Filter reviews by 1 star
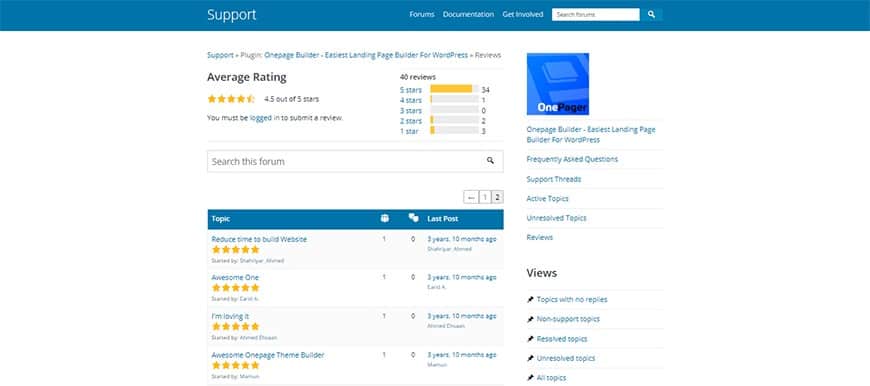The image size is (870, 386). tap(409, 131)
